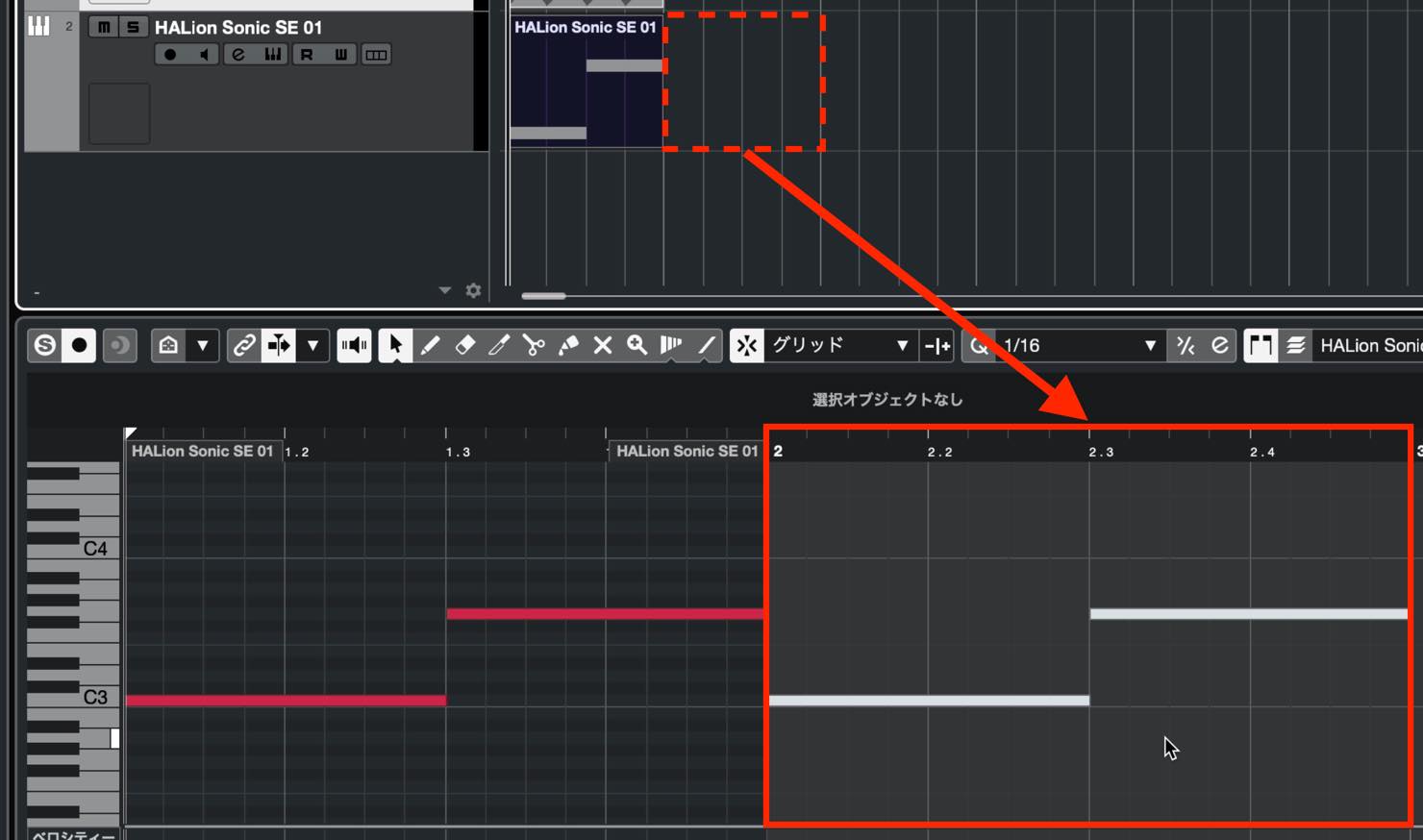This screenshot has width=1423, height=840.
Task: Open the HALion Sonic part selector field
Action: tap(1369, 345)
